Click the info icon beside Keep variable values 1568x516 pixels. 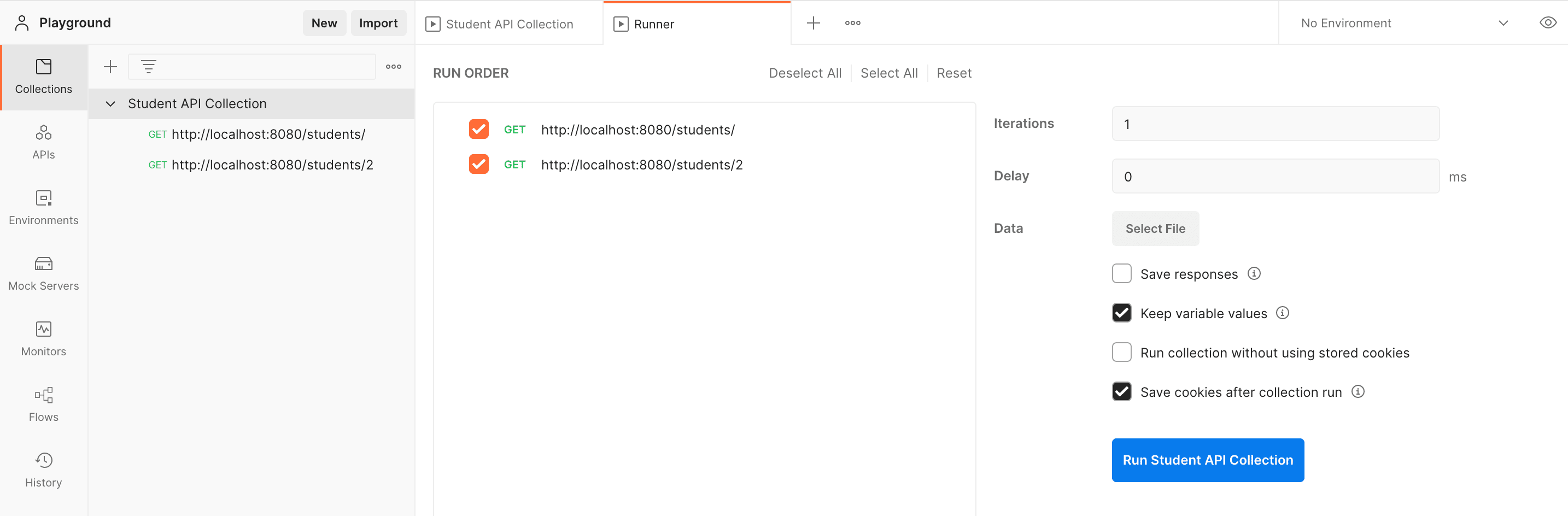tap(1283, 313)
